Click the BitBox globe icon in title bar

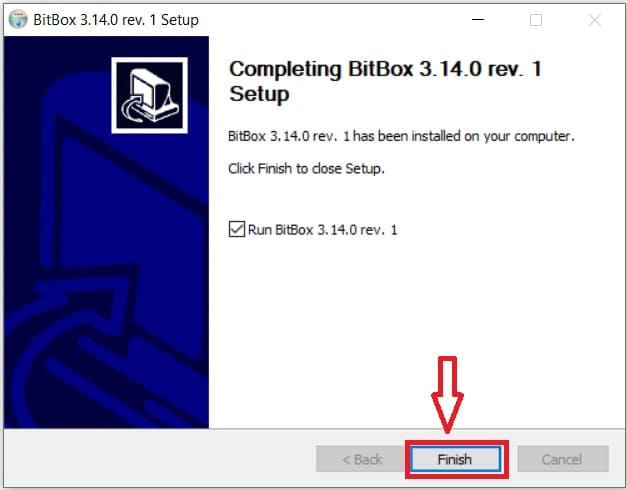pos(18,19)
